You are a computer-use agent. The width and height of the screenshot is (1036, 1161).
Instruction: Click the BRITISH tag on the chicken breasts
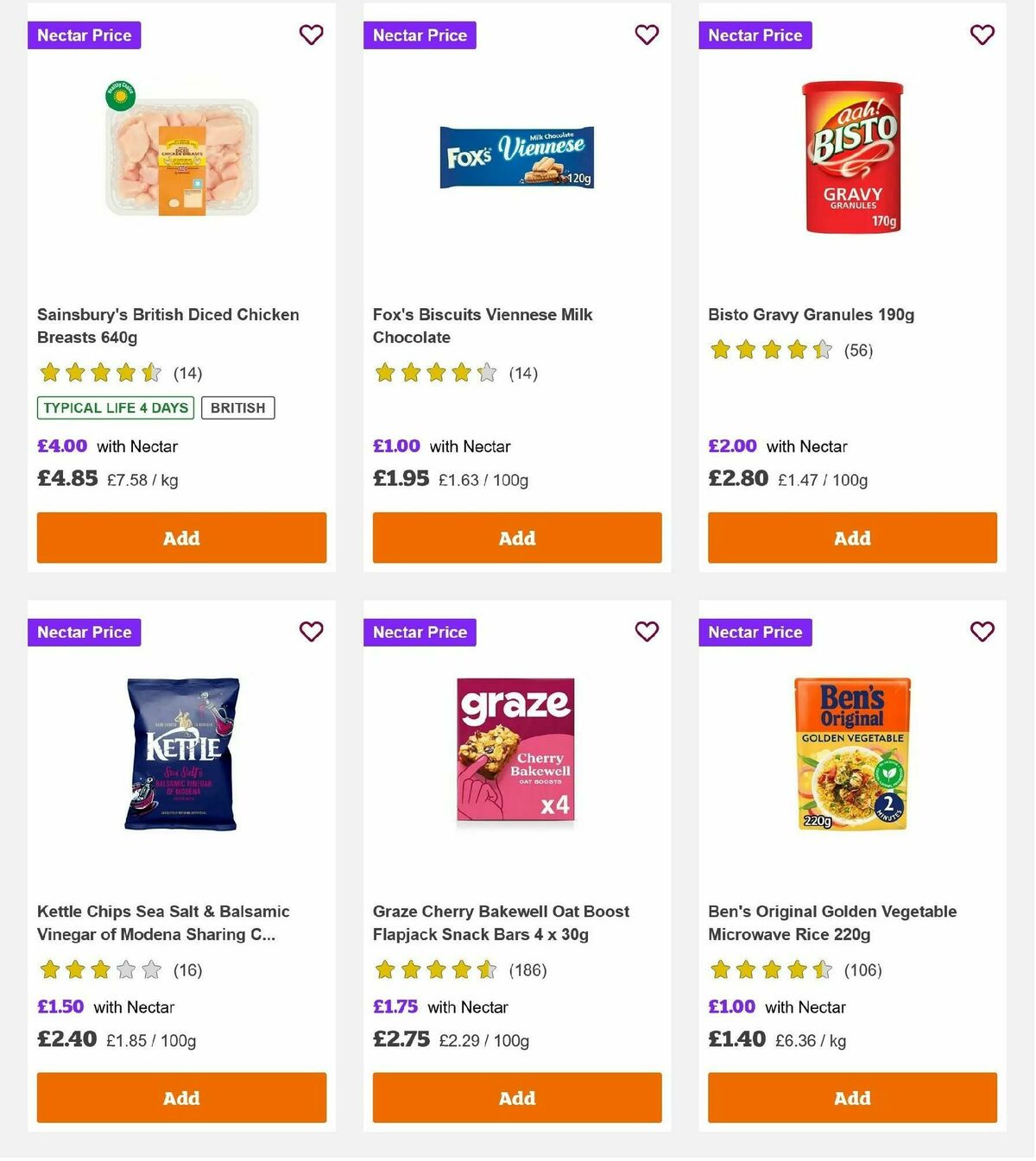237,407
